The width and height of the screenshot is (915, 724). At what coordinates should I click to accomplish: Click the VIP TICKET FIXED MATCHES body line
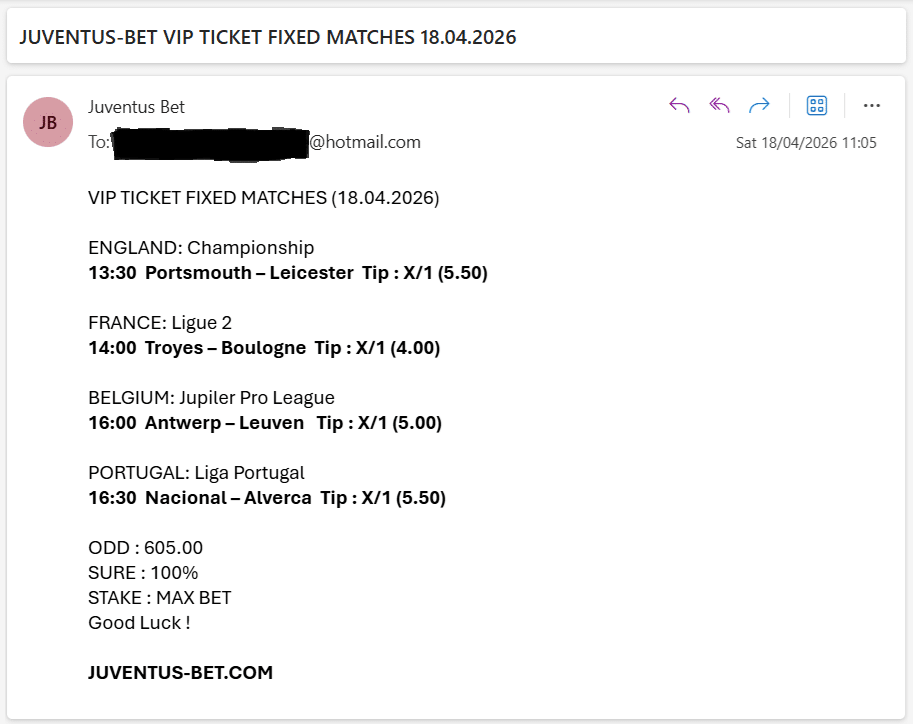[x=264, y=198]
